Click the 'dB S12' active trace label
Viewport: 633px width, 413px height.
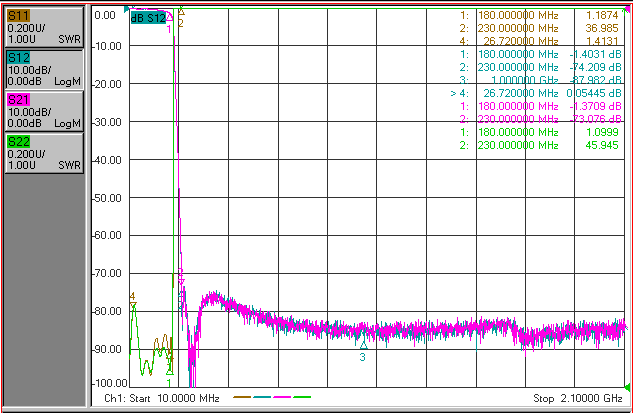click(148, 18)
